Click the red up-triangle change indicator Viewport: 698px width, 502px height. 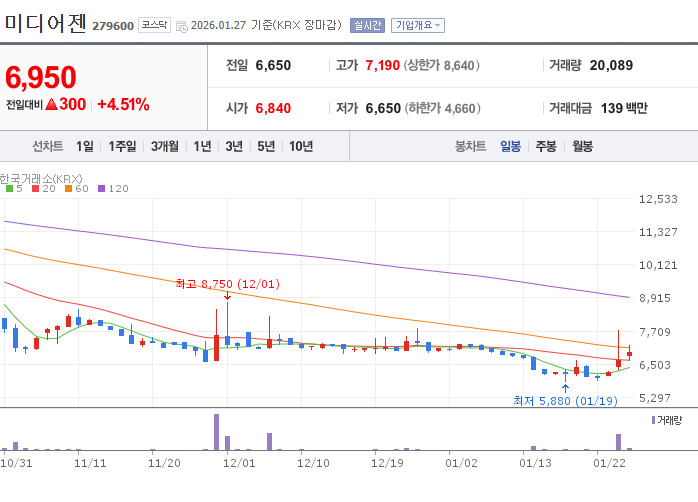(52, 104)
